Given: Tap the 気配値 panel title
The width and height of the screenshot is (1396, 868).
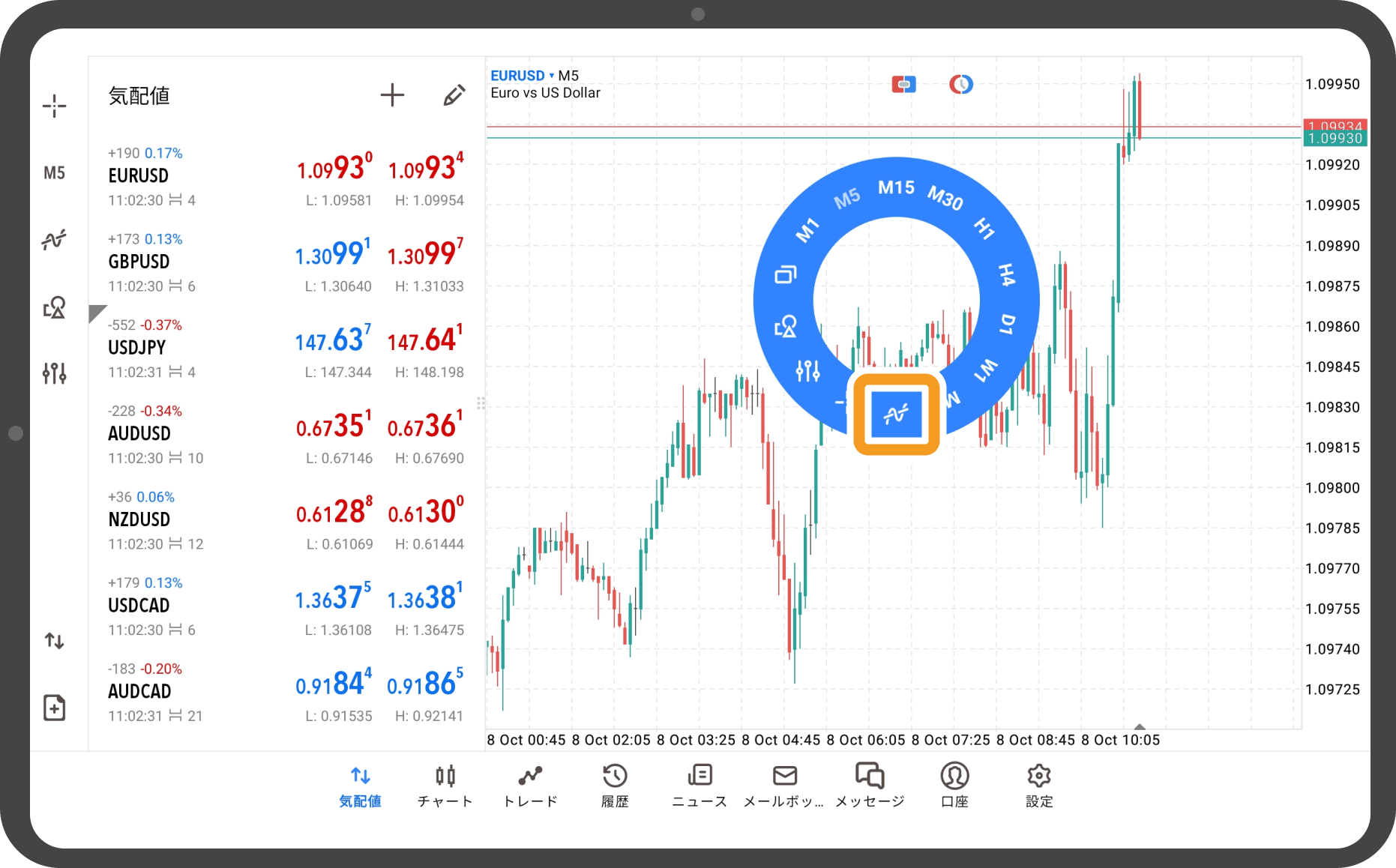Looking at the screenshot, I should click(139, 95).
